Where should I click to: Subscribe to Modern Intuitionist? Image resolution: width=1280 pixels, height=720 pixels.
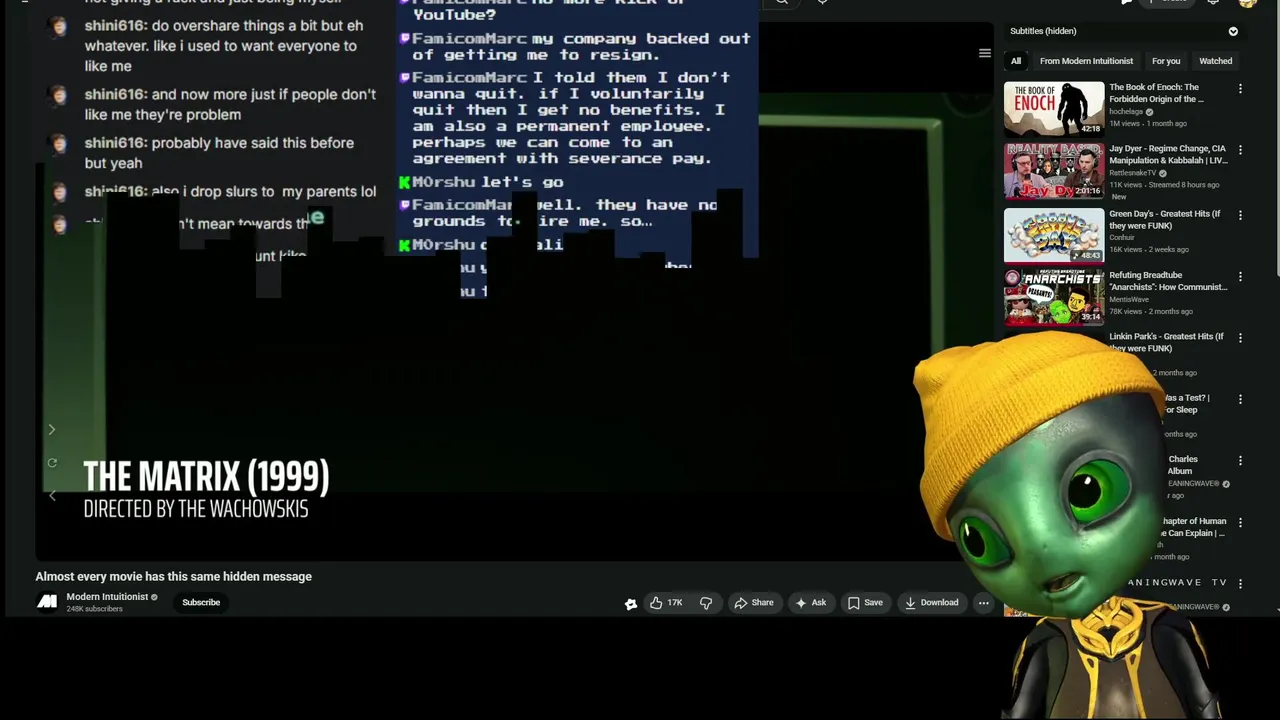pyautogui.click(x=201, y=602)
